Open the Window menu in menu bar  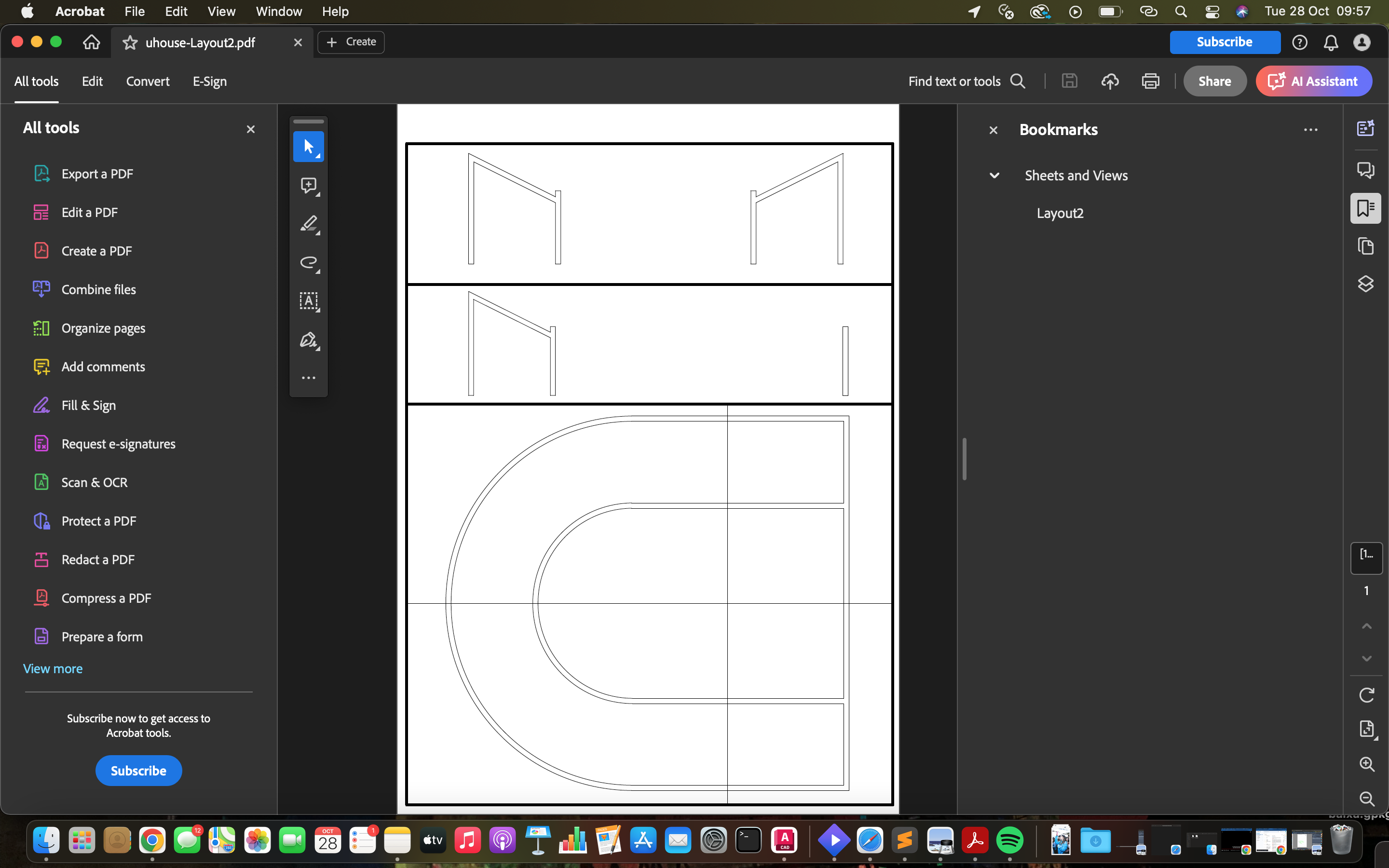pyautogui.click(x=278, y=12)
